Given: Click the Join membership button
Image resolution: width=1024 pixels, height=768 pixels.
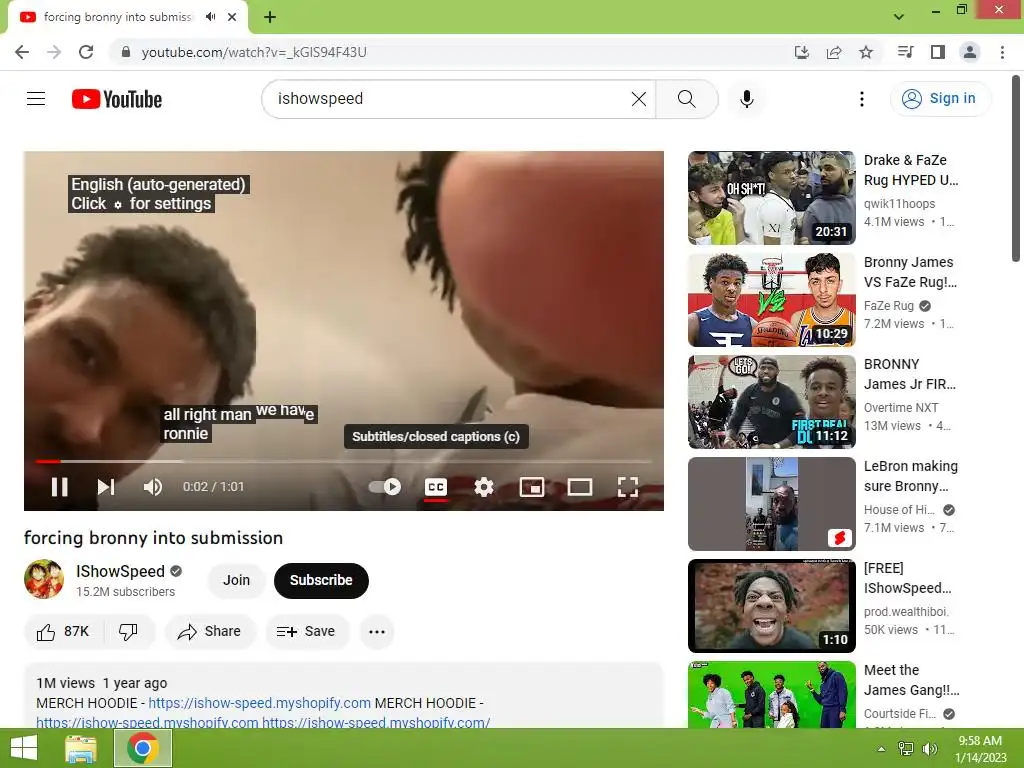Looking at the screenshot, I should [236, 580].
